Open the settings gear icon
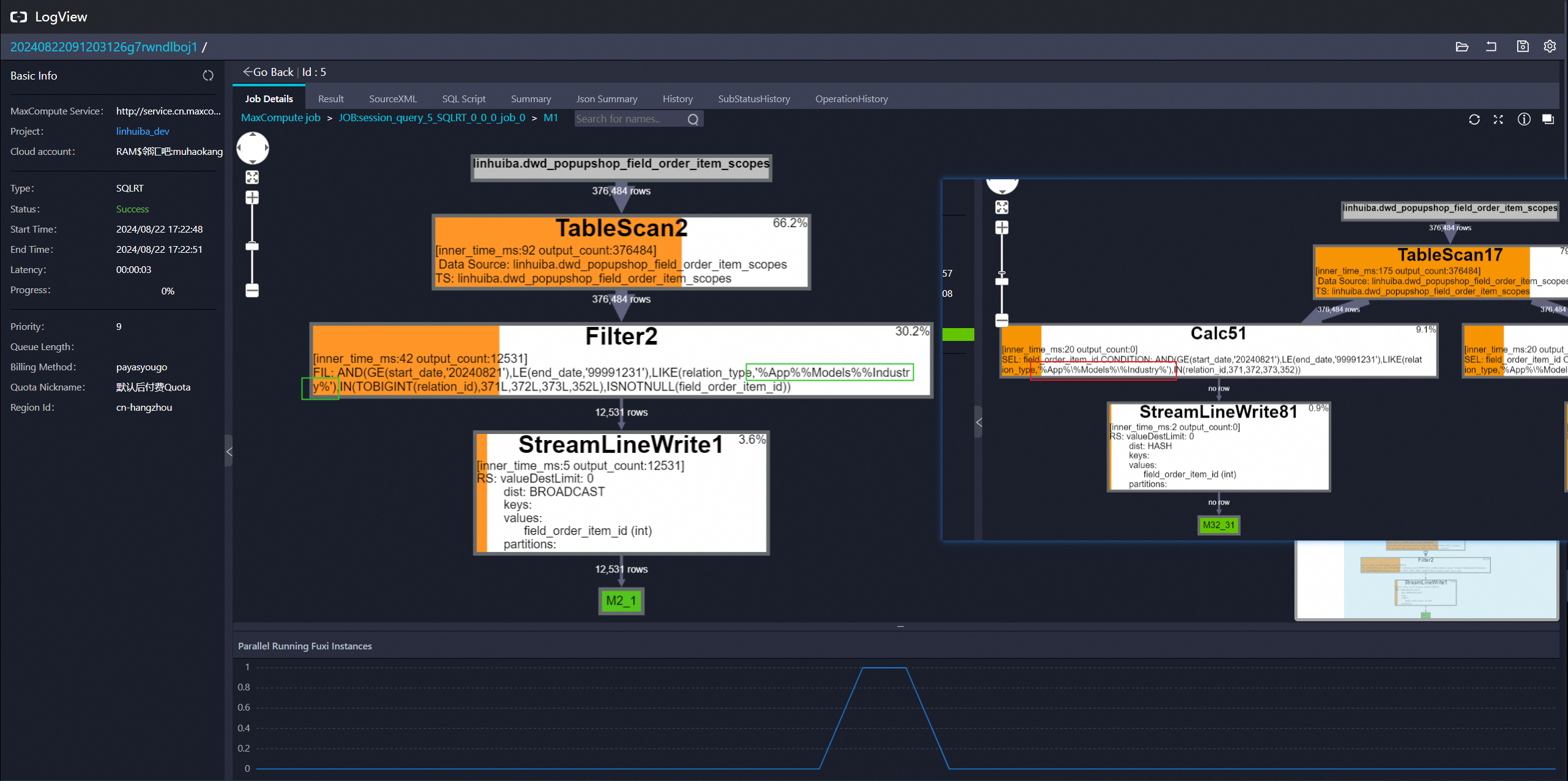Image resolution: width=1568 pixels, height=781 pixels. click(1550, 47)
